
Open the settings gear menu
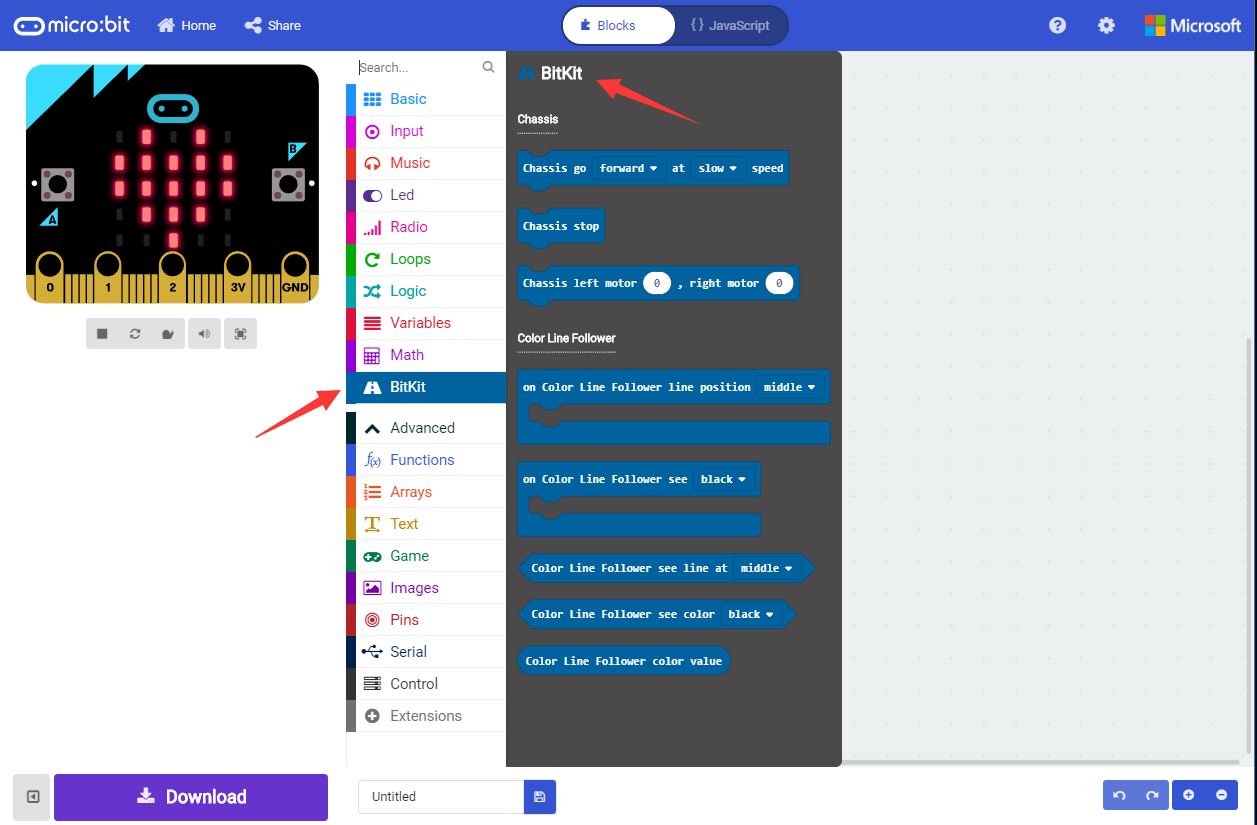point(1106,26)
